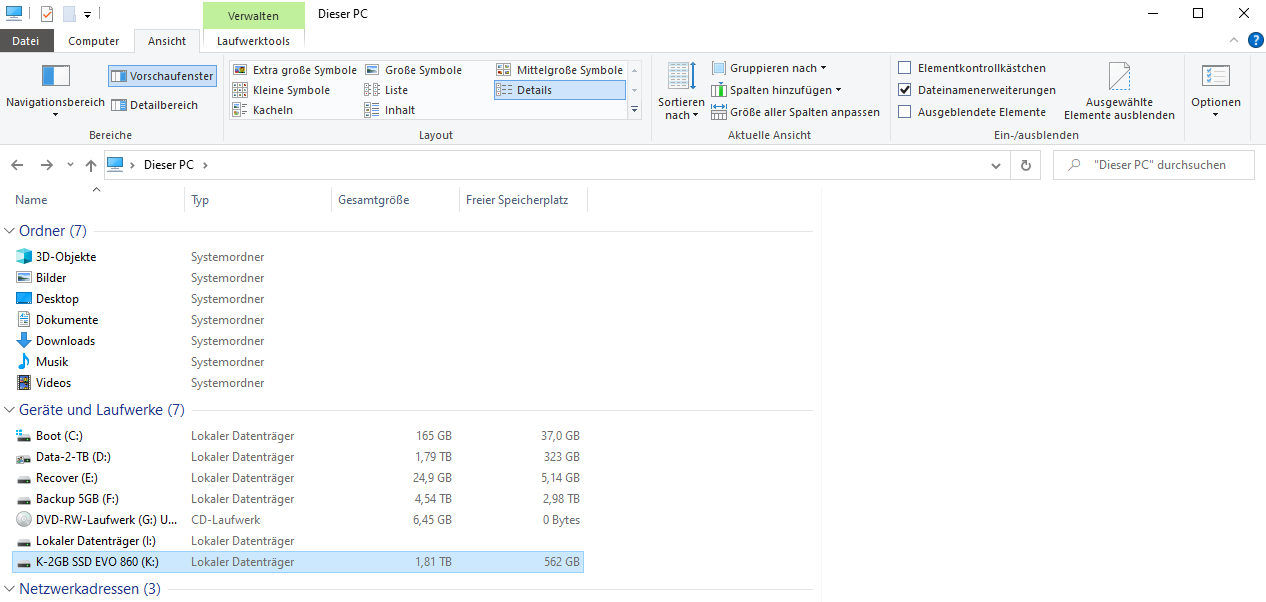Switch to the Laufwerktools tab
The width and height of the screenshot is (1266, 602).
pyautogui.click(x=253, y=41)
